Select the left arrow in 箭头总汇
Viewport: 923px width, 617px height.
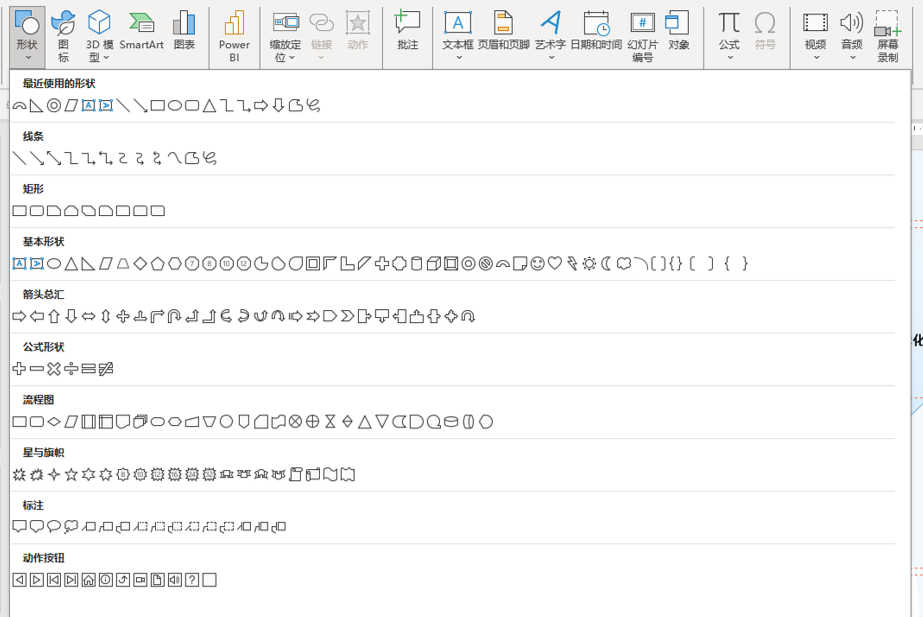point(36,317)
